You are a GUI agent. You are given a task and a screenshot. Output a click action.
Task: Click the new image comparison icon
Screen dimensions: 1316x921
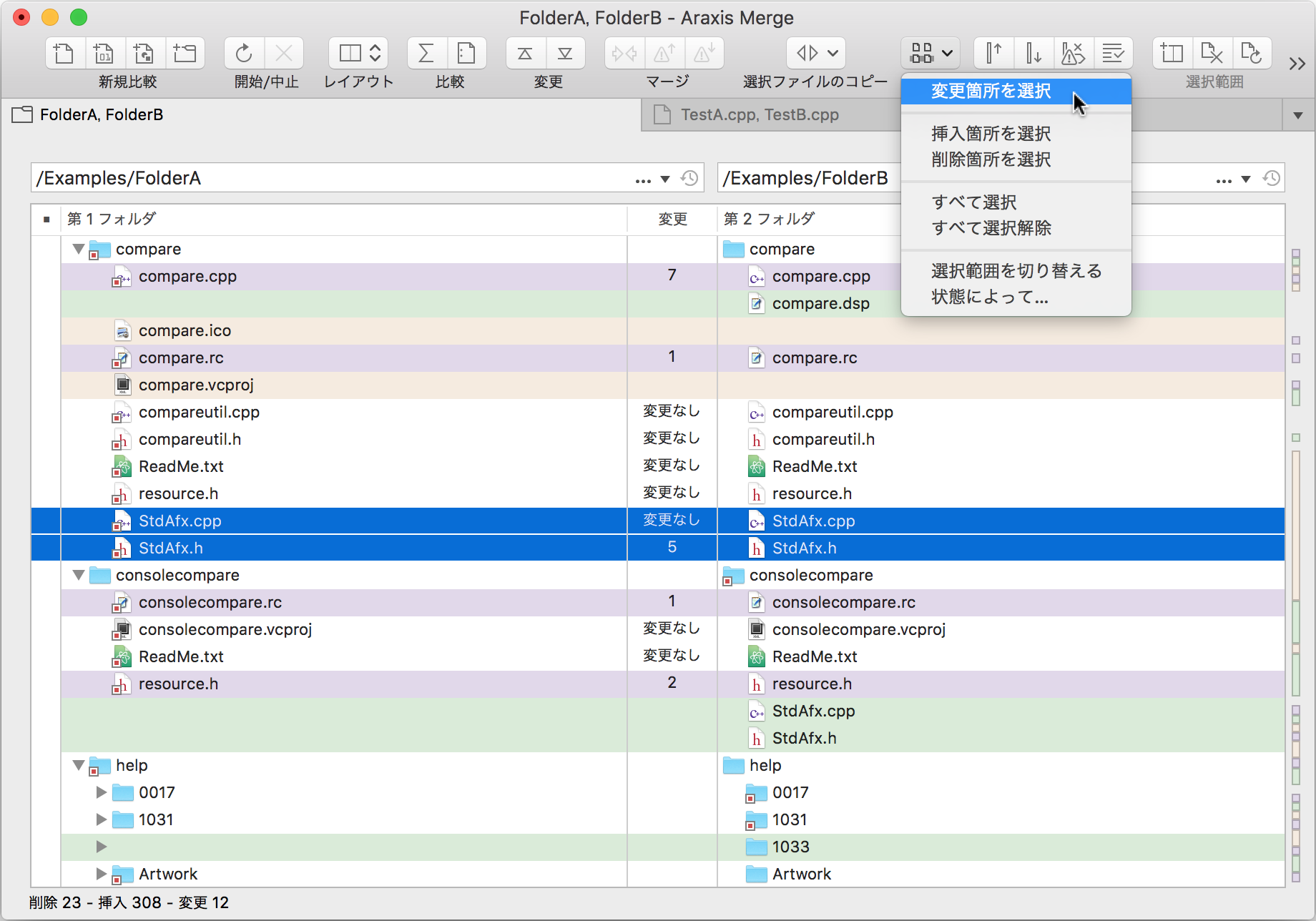click(x=144, y=54)
